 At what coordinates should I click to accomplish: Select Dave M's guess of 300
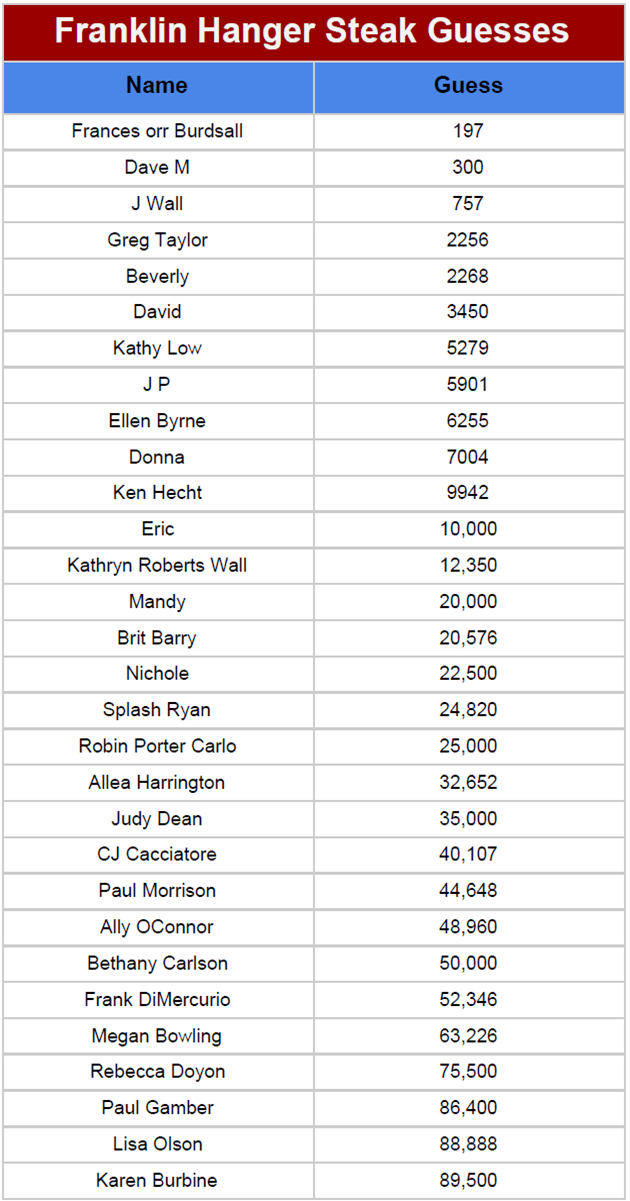(468, 167)
